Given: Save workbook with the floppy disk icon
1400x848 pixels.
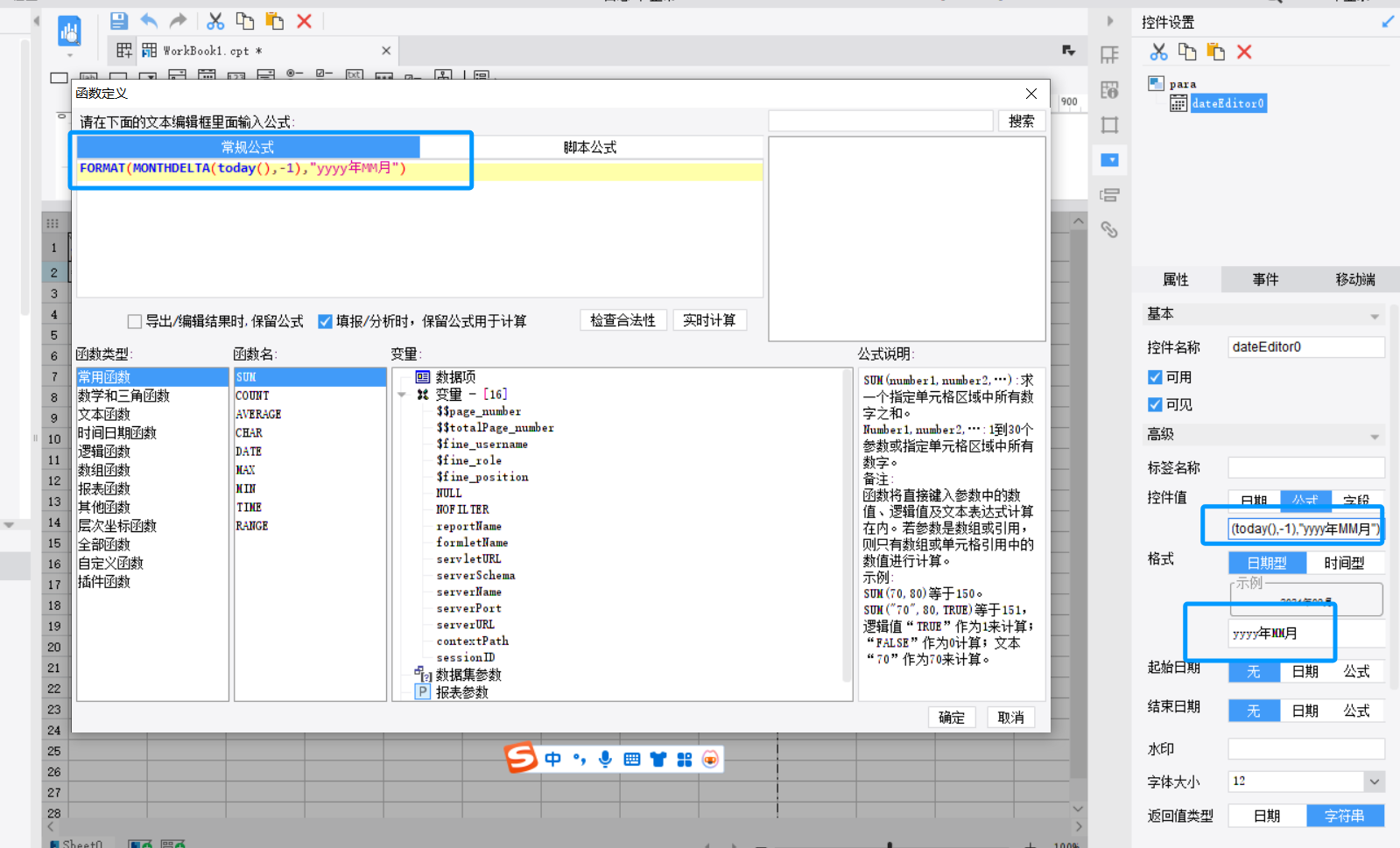Looking at the screenshot, I should click(119, 20).
